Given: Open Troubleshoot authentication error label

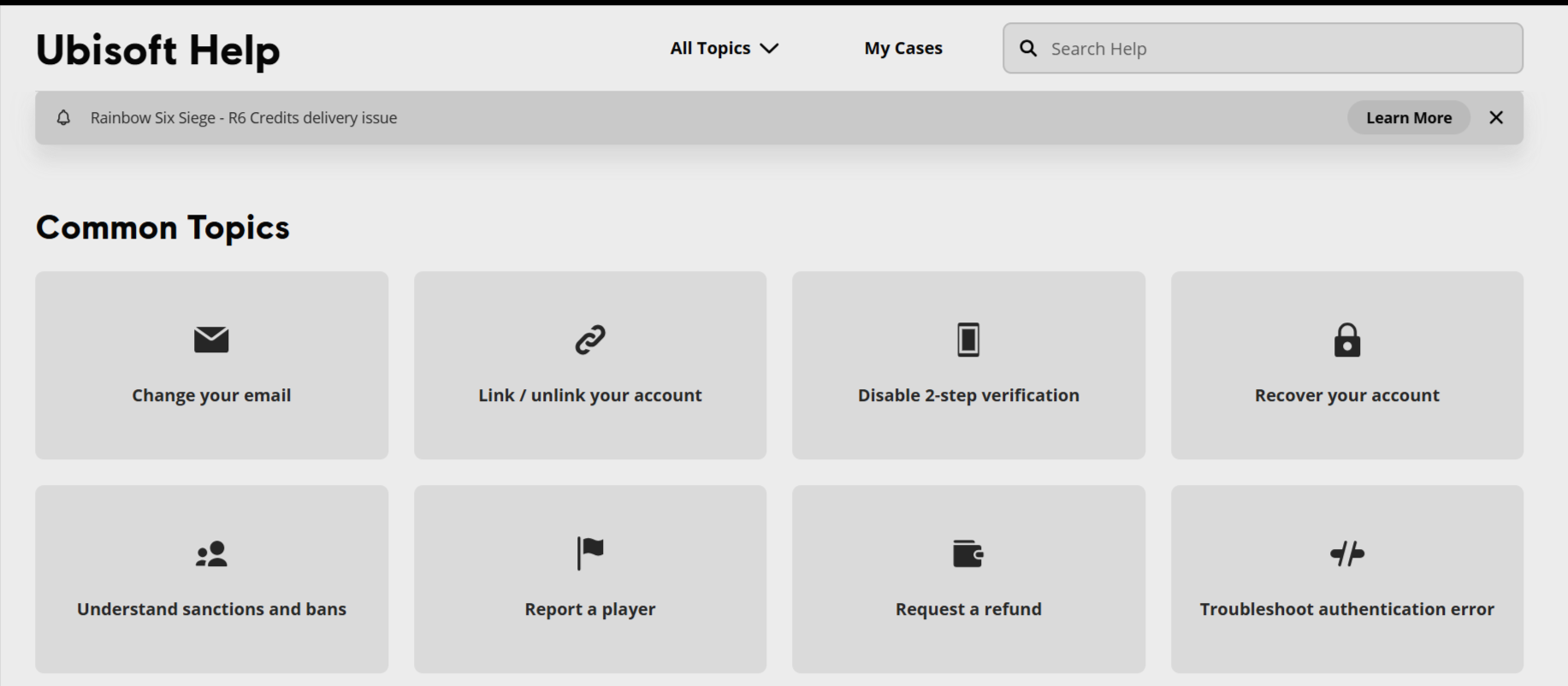Looking at the screenshot, I should 1347,609.
